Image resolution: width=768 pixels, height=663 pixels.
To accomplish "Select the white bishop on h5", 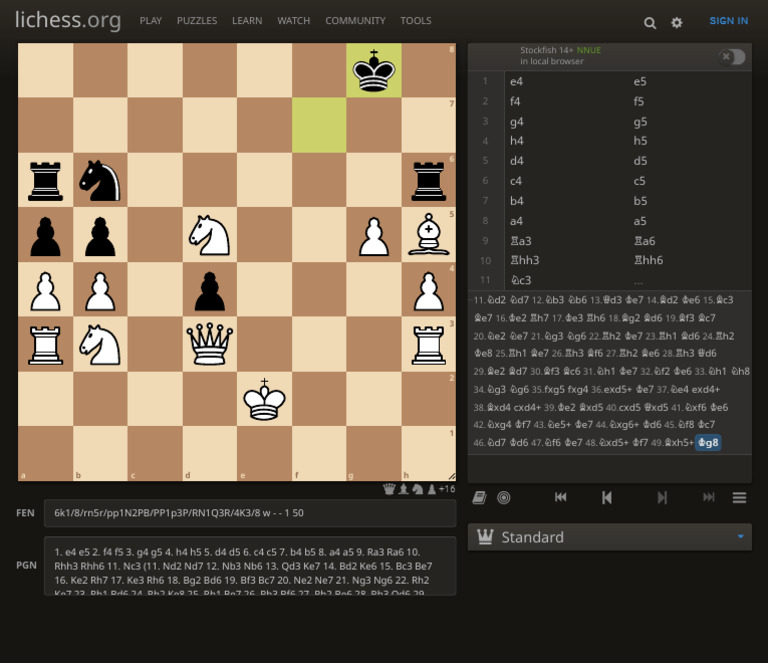I will tap(429, 235).
